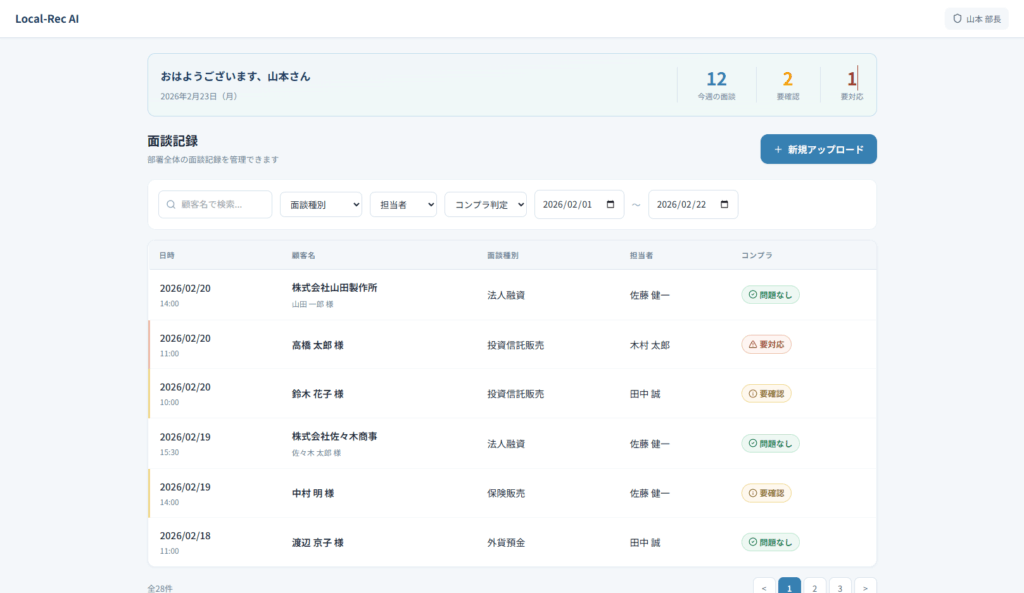Click the search magnifier icon in customer search
Viewport: 1024px width, 593px height.
(x=172, y=204)
